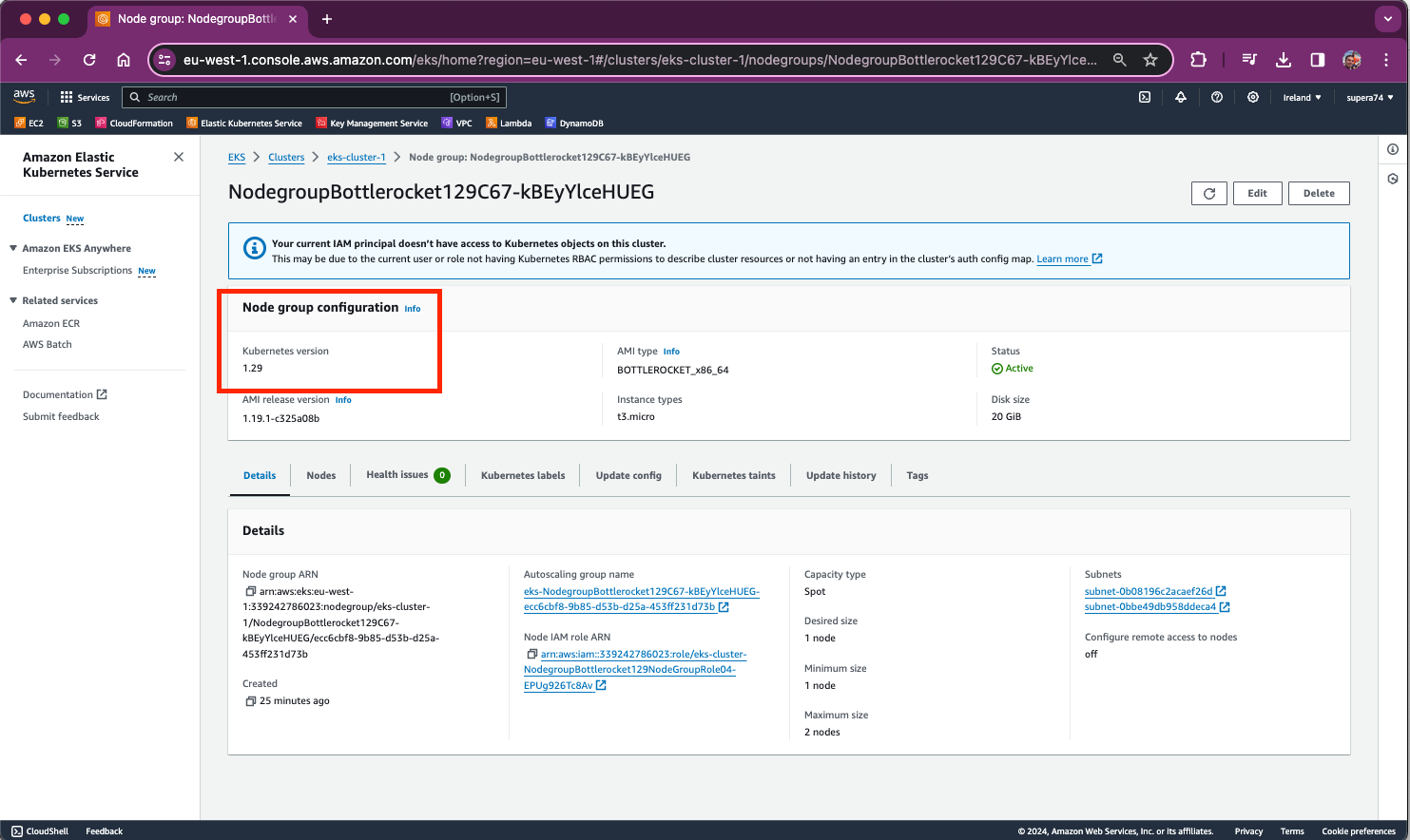Switch to the Nodes tab
The height and width of the screenshot is (840, 1410).
pyautogui.click(x=321, y=475)
